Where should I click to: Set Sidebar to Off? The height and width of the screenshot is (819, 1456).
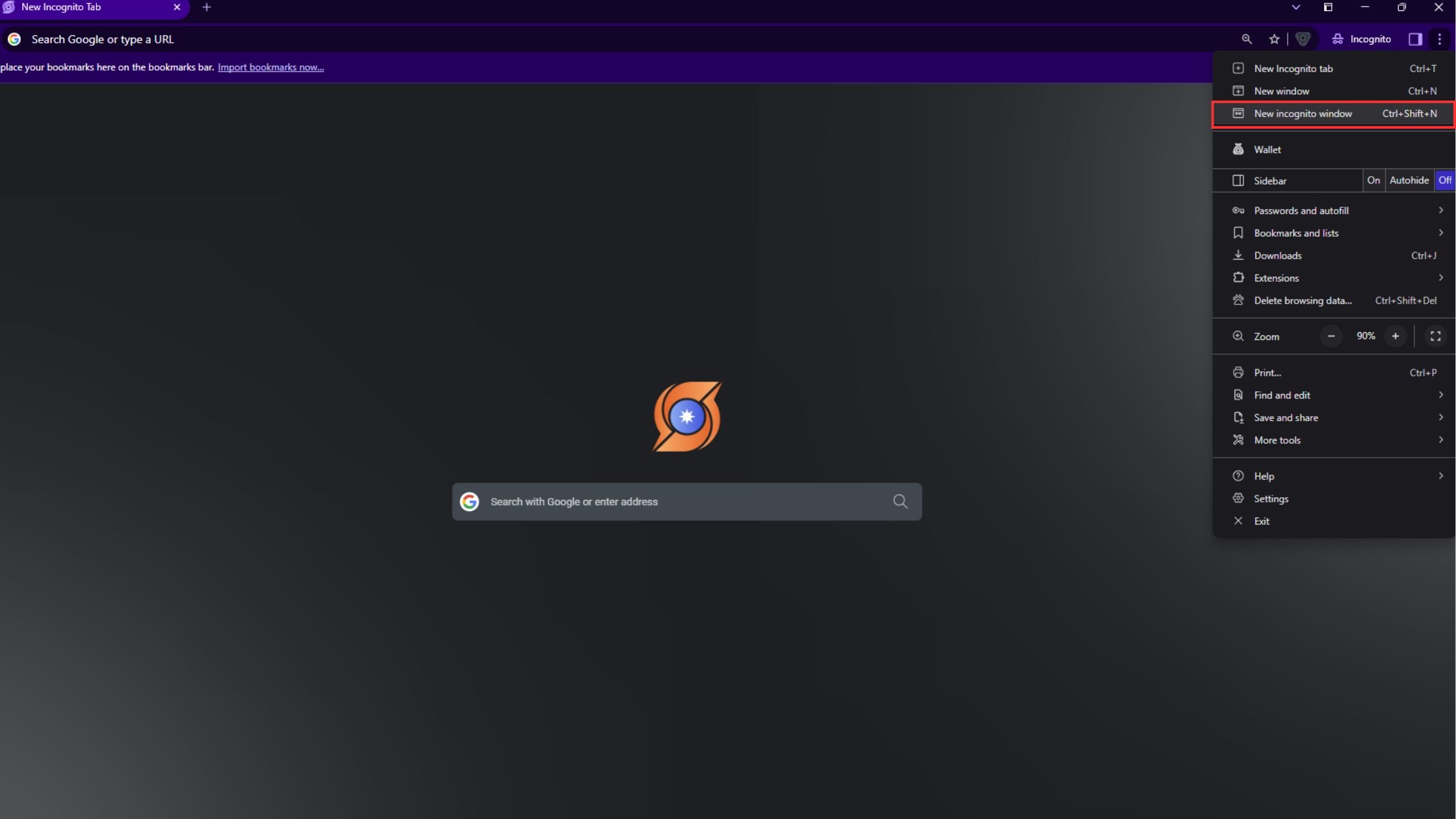point(1444,180)
